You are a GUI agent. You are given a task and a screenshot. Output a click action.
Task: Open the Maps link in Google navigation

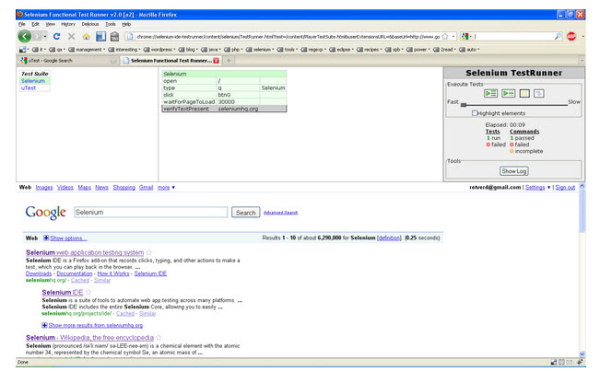click(x=84, y=187)
